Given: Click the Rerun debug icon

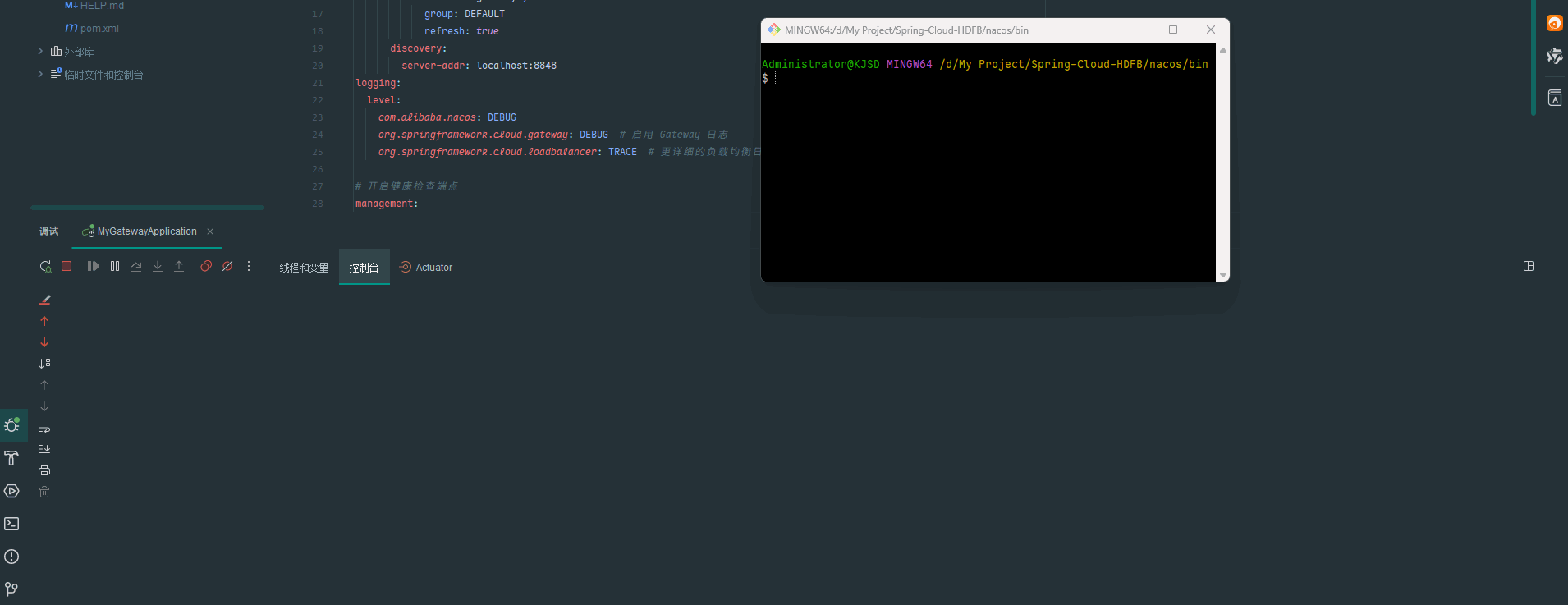Looking at the screenshot, I should coord(45,266).
